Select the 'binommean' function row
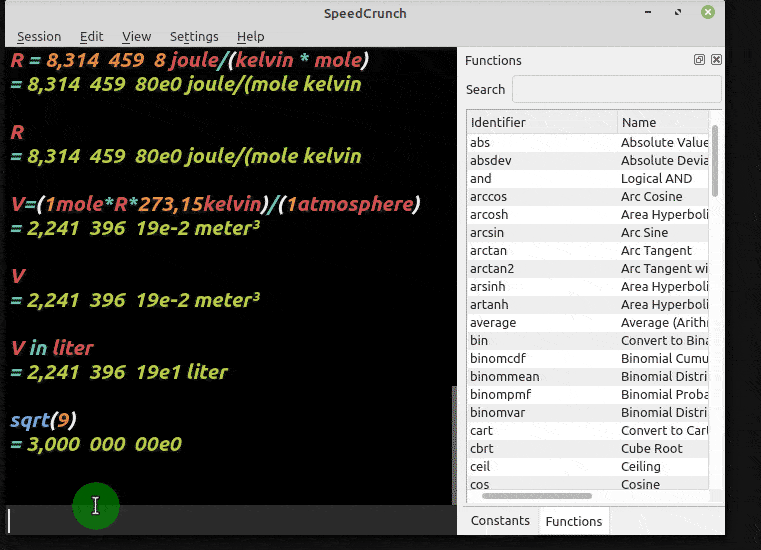 [588, 376]
